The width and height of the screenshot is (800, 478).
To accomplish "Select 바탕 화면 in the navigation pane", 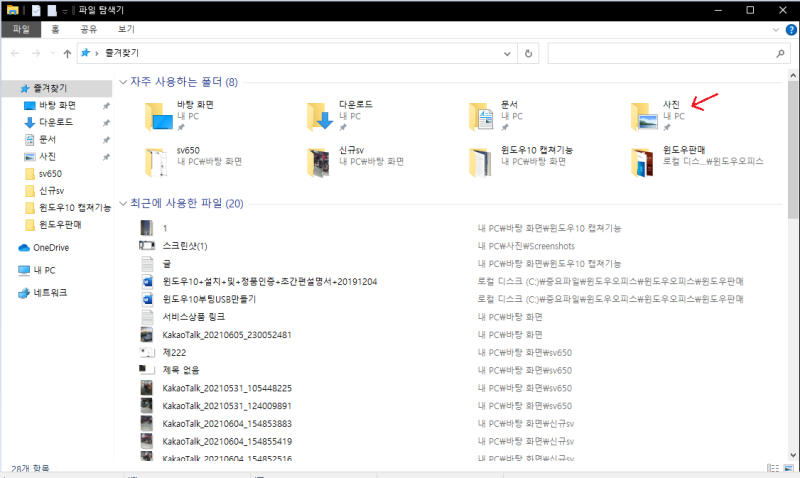I will (x=56, y=106).
